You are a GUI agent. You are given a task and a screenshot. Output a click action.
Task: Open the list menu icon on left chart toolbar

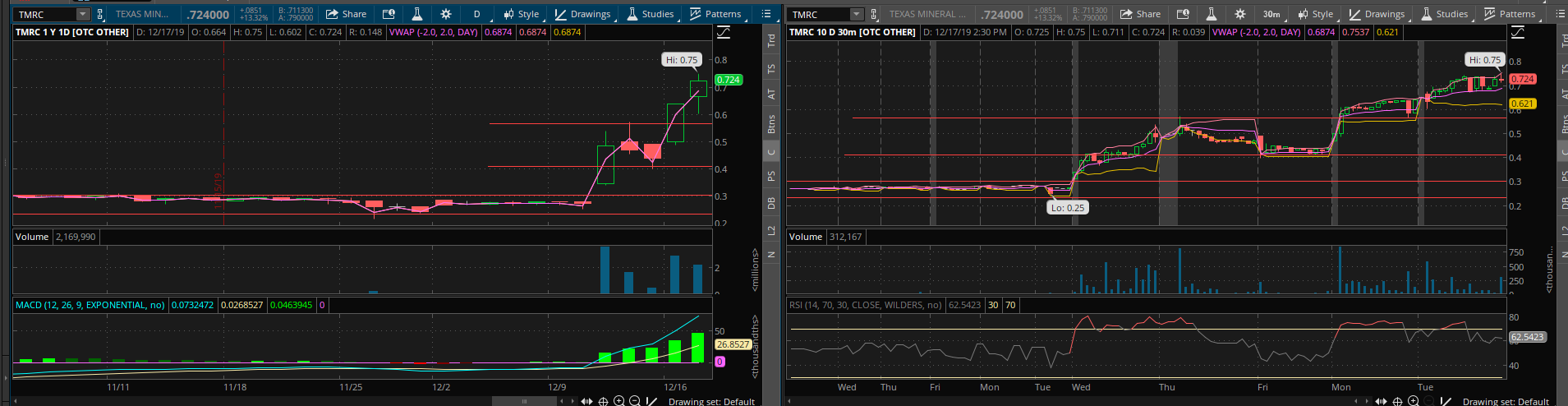(766, 14)
